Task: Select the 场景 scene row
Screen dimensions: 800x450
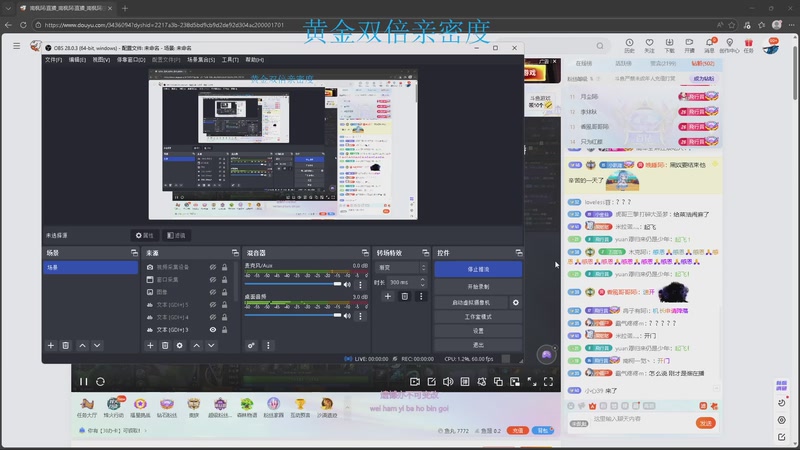Action: 91,267
